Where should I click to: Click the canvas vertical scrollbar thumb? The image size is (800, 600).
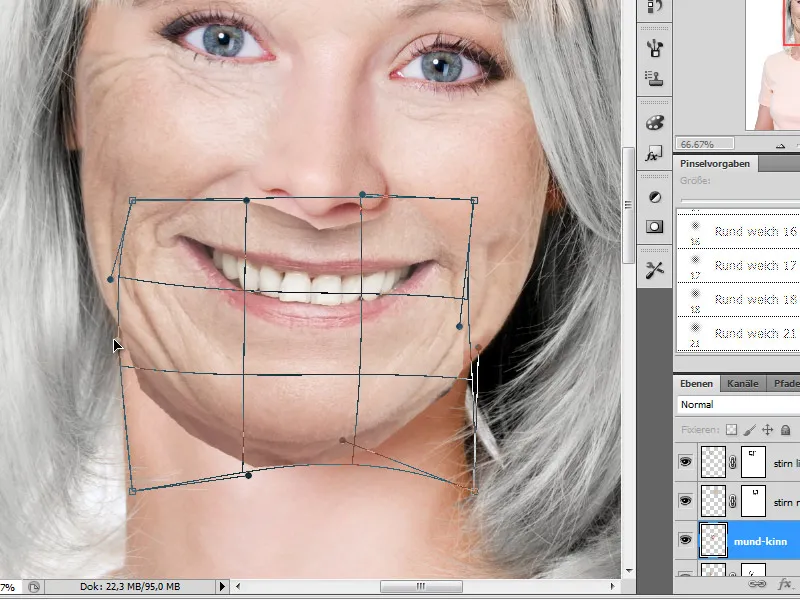pyautogui.click(x=629, y=205)
